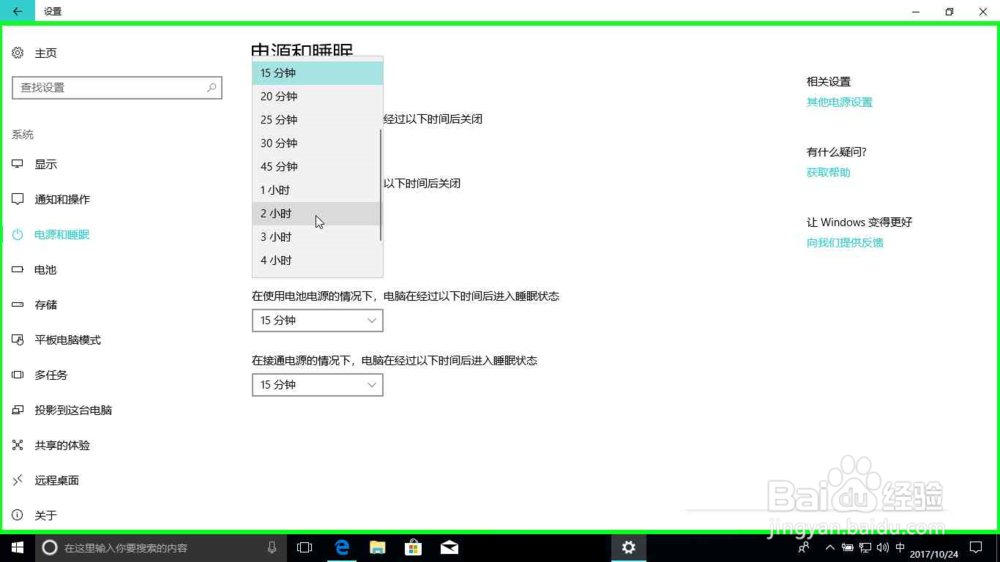Open Mail app from taskbar
This screenshot has width=1000, height=562.
click(x=449, y=548)
